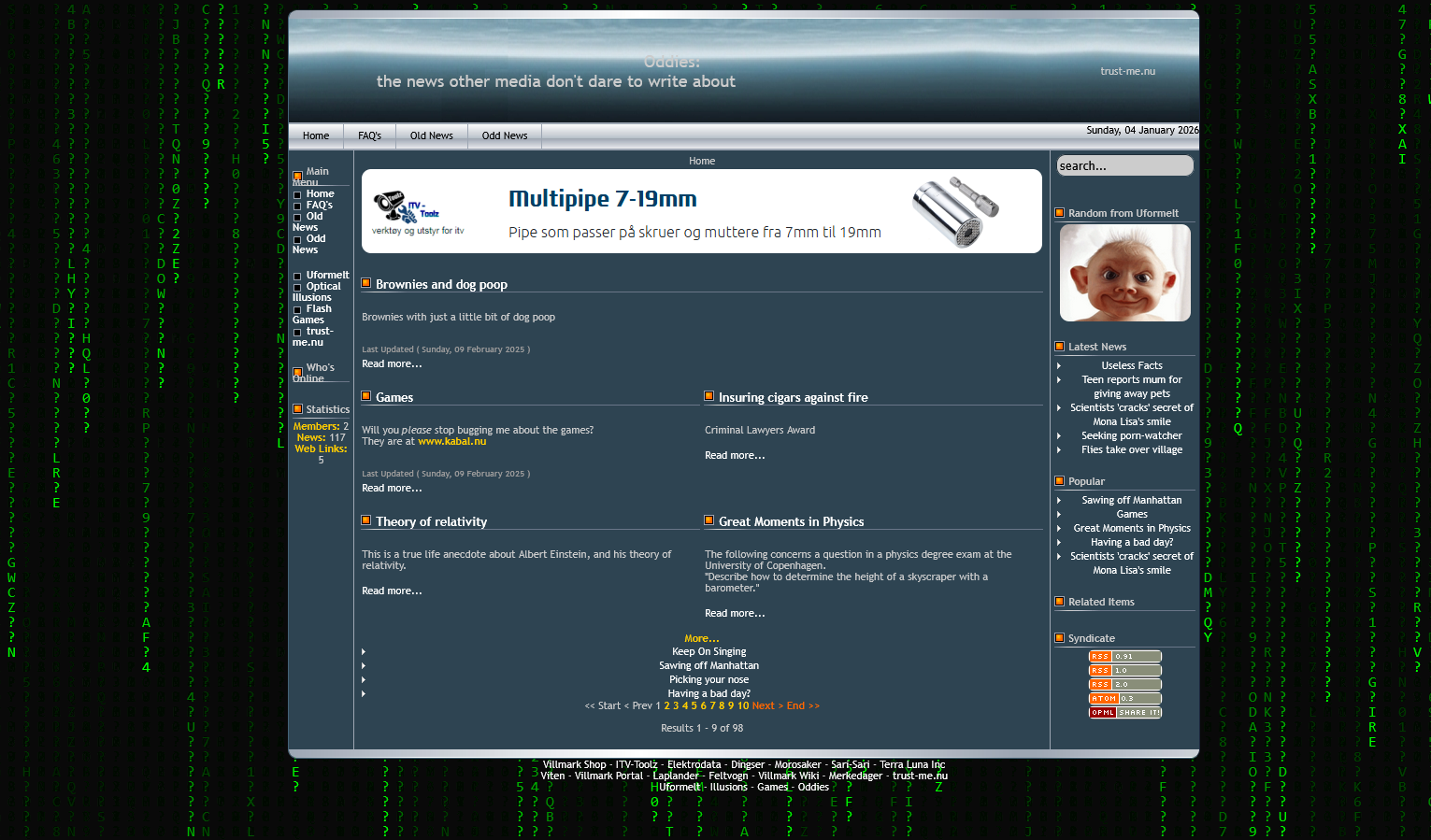The width and height of the screenshot is (1431, 840).
Task: Click the RSS 2.0 feed badge
Action: pos(1124,685)
